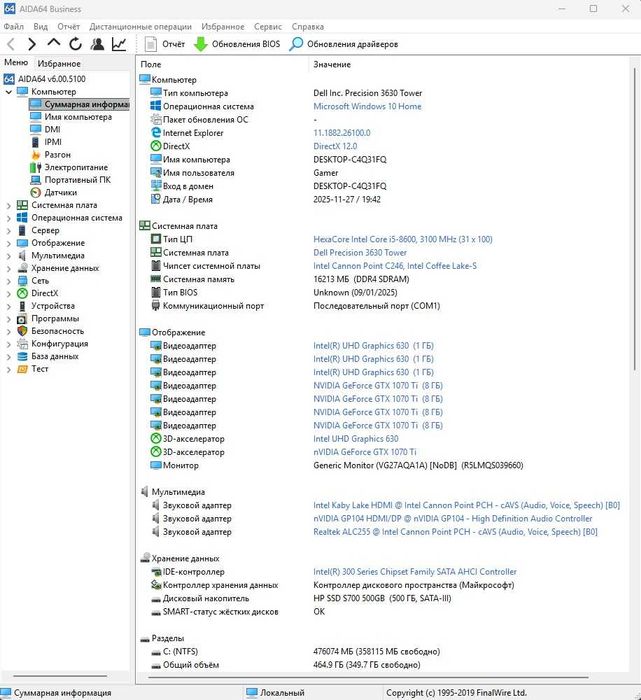641x700 pixels.
Task: Open the Microsoft Windows 10 Home link
Action: pyautogui.click(x=367, y=106)
